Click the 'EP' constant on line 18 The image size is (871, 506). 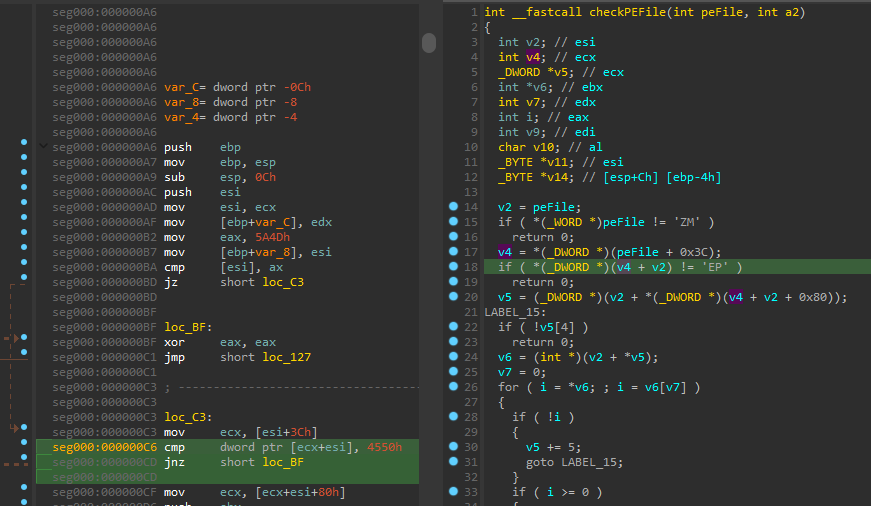714,267
